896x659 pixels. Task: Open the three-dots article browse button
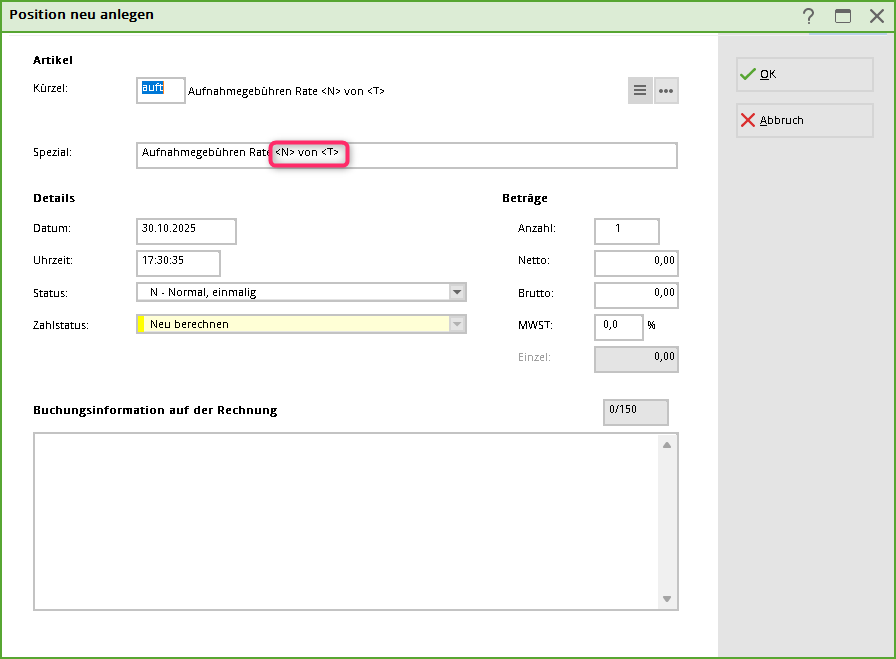tap(666, 91)
